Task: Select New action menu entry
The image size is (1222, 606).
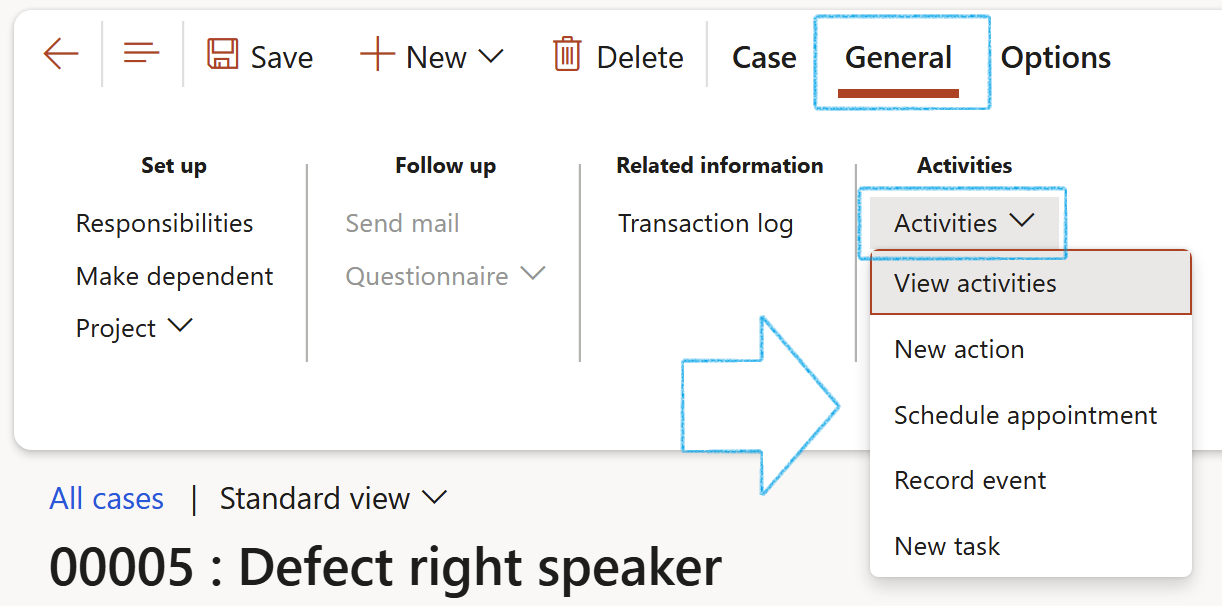Action: (x=959, y=349)
